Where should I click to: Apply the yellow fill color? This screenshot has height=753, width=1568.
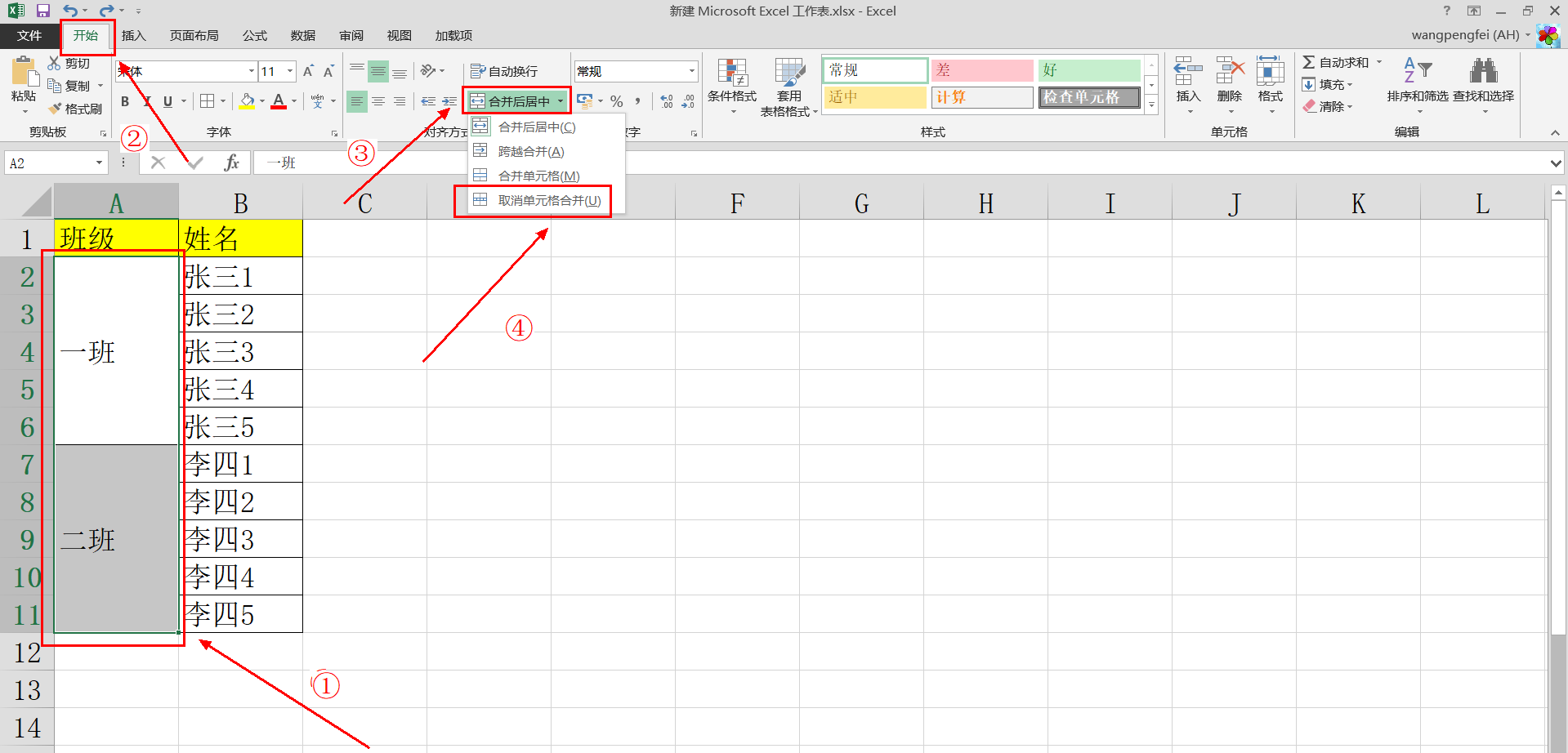(x=247, y=101)
